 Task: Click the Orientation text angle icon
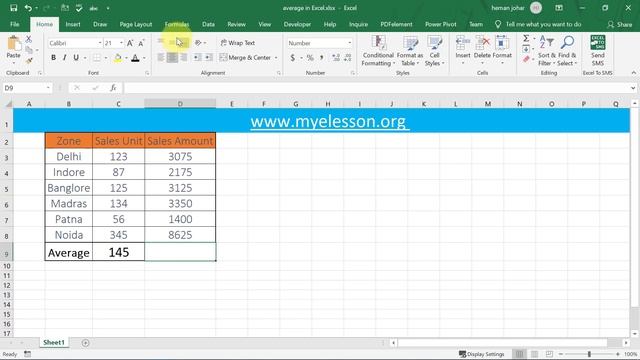click(198, 42)
